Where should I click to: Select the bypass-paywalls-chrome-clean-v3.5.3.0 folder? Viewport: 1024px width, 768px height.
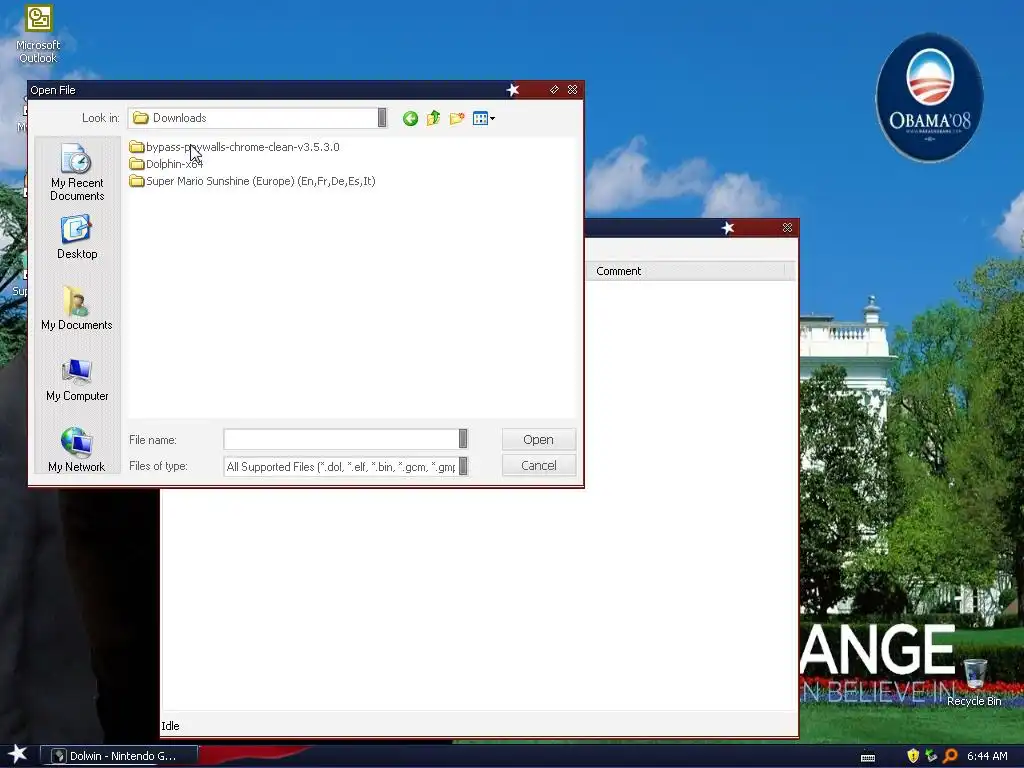[x=234, y=147]
